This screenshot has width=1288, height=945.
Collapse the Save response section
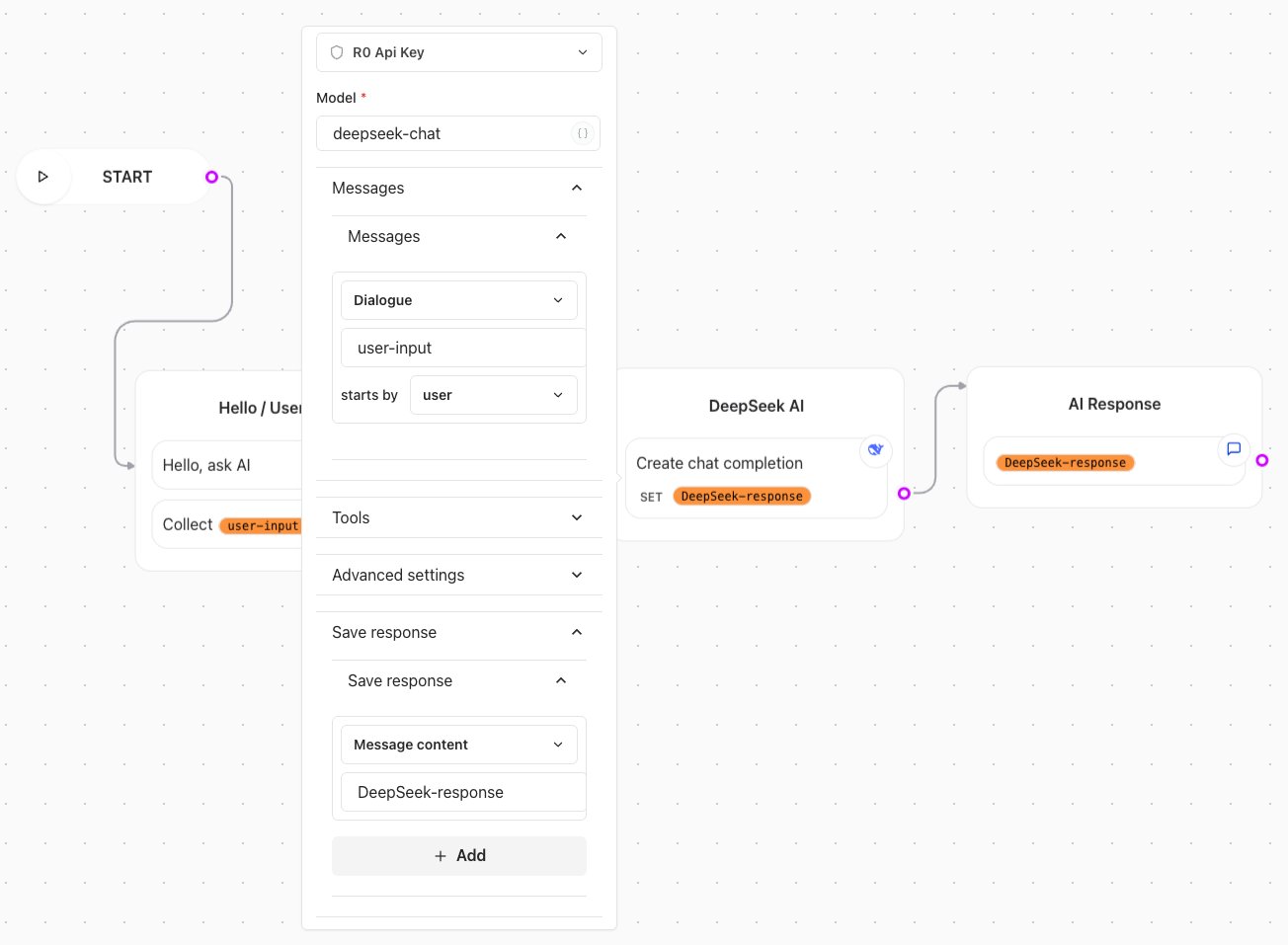(576, 632)
